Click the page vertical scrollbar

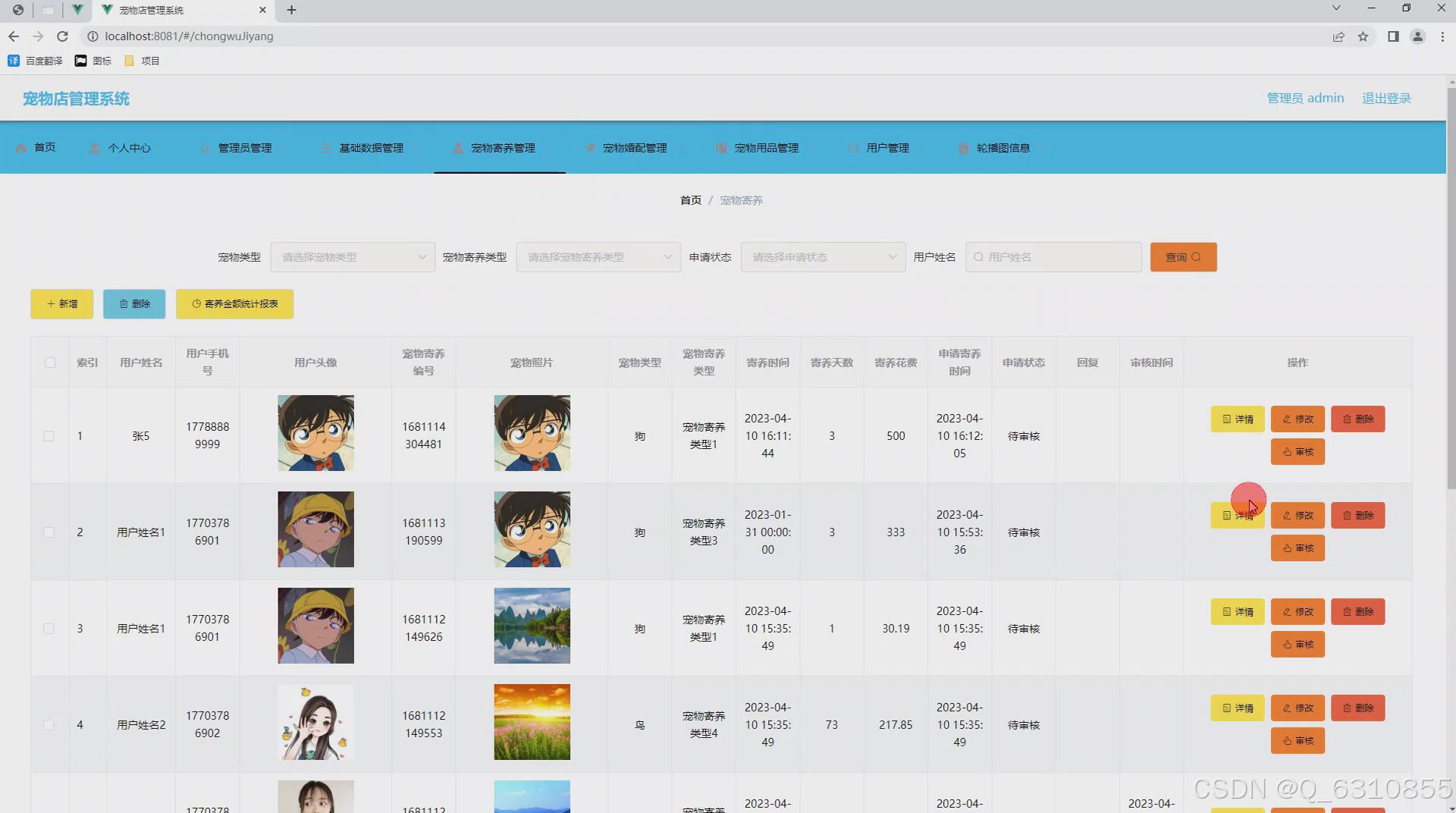tap(1451, 288)
